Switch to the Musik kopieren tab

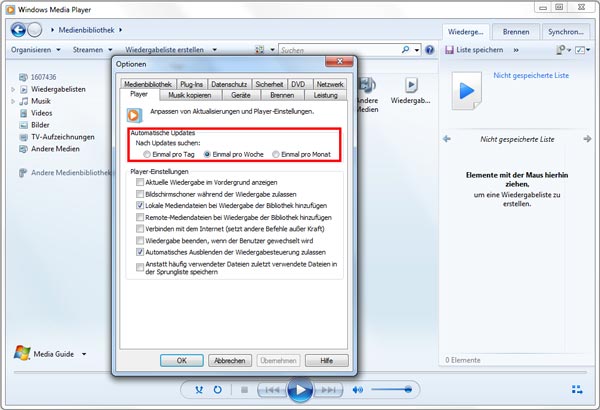click(x=190, y=95)
